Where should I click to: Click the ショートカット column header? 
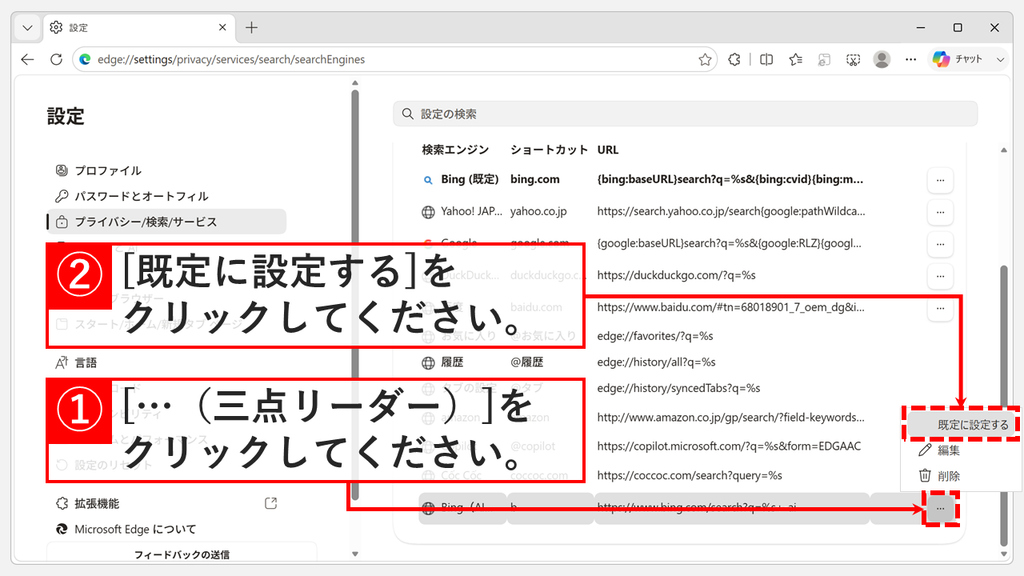[x=549, y=150]
